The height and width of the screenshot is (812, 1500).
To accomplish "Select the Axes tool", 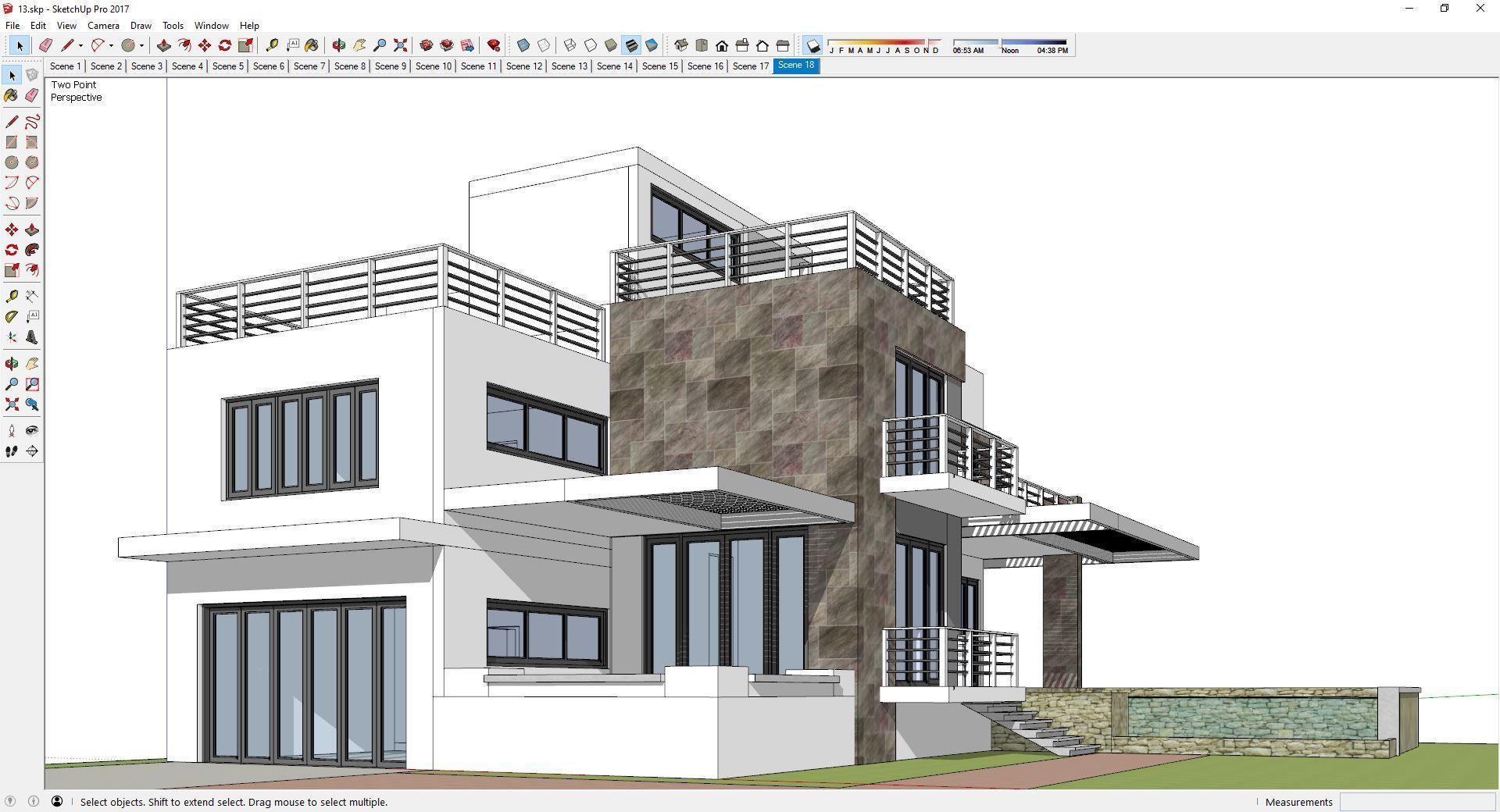I will (x=12, y=337).
